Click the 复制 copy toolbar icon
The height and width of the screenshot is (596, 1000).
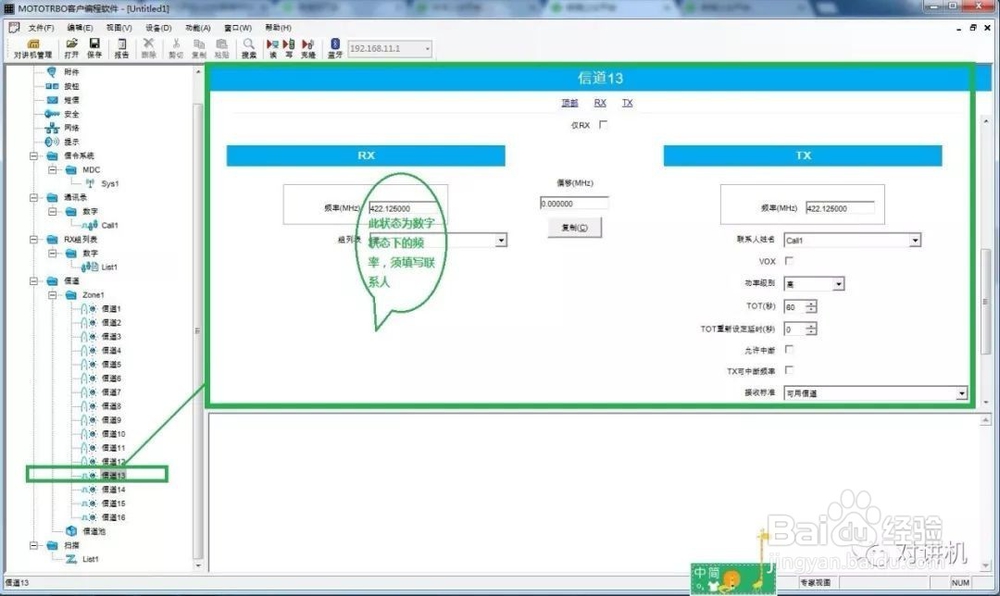tap(199, 48)
